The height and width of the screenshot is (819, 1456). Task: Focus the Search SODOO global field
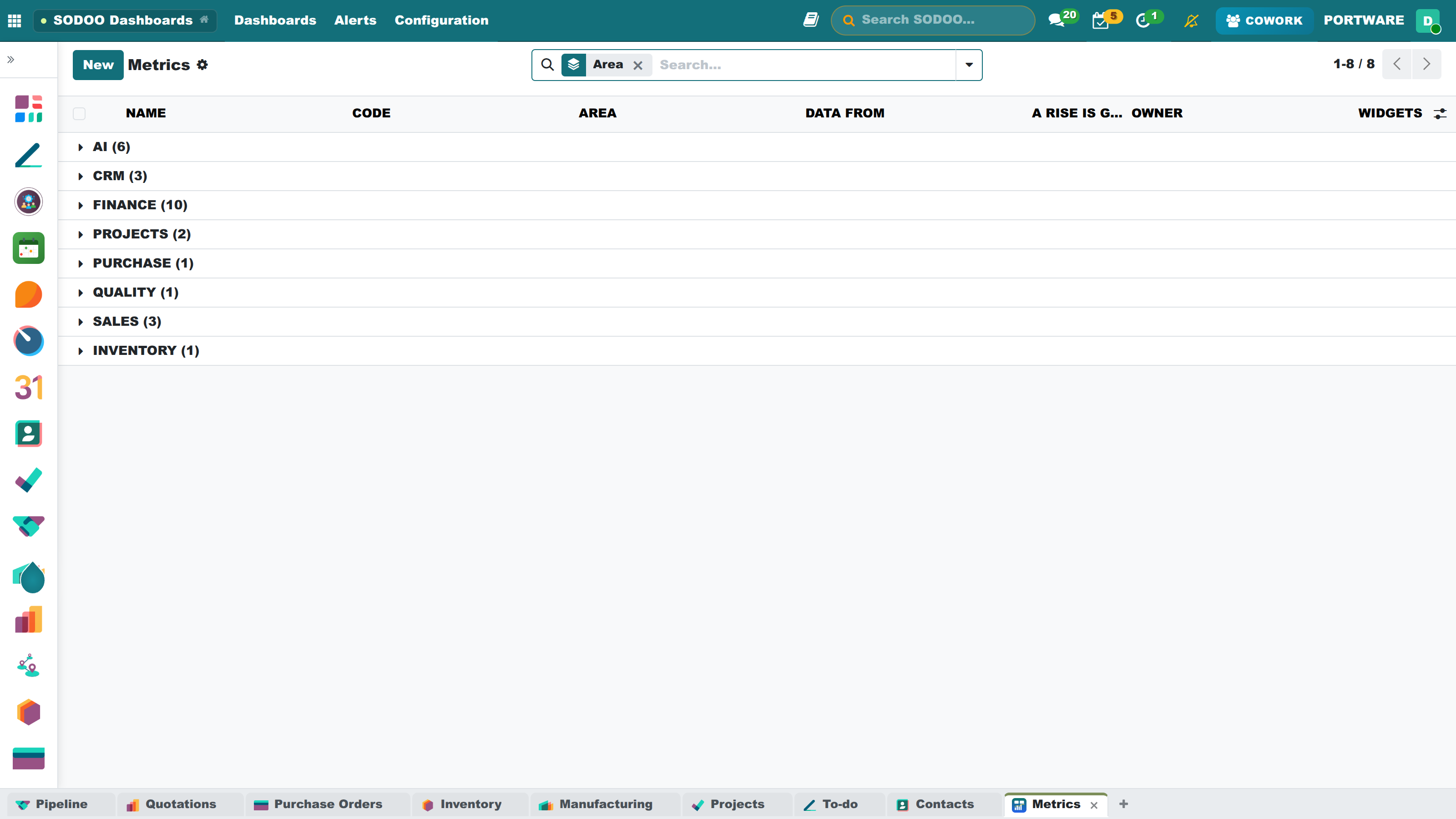933,20
